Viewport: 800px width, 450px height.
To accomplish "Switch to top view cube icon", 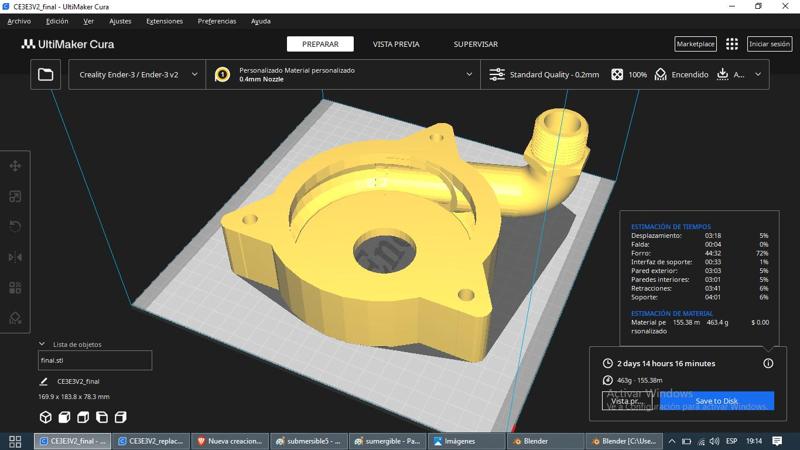I will tap(83, 417).
